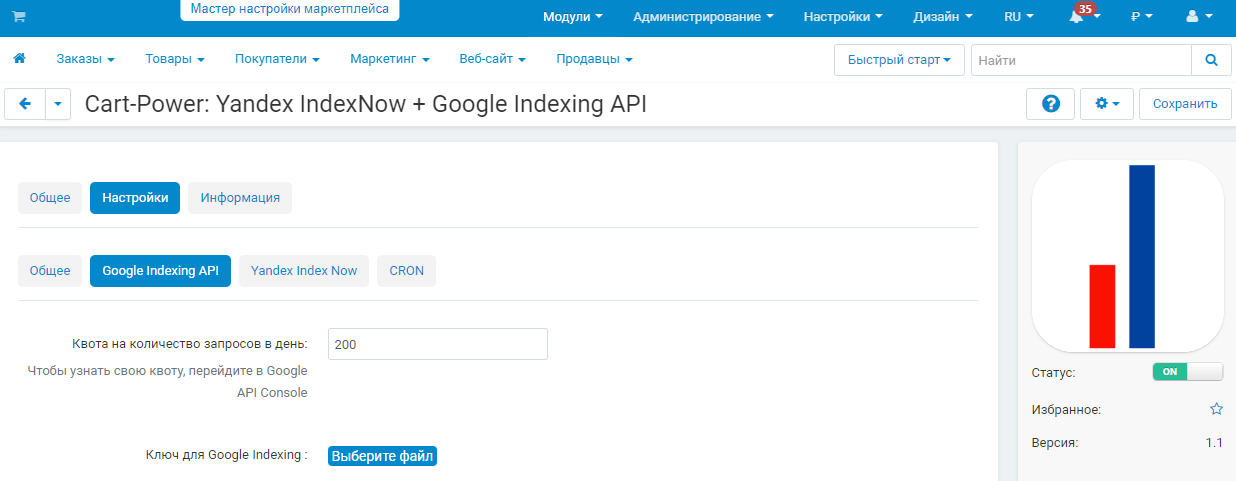The image size is (1236, 481).
Task: Open the Информация tab
Action: tap(240, 198)
